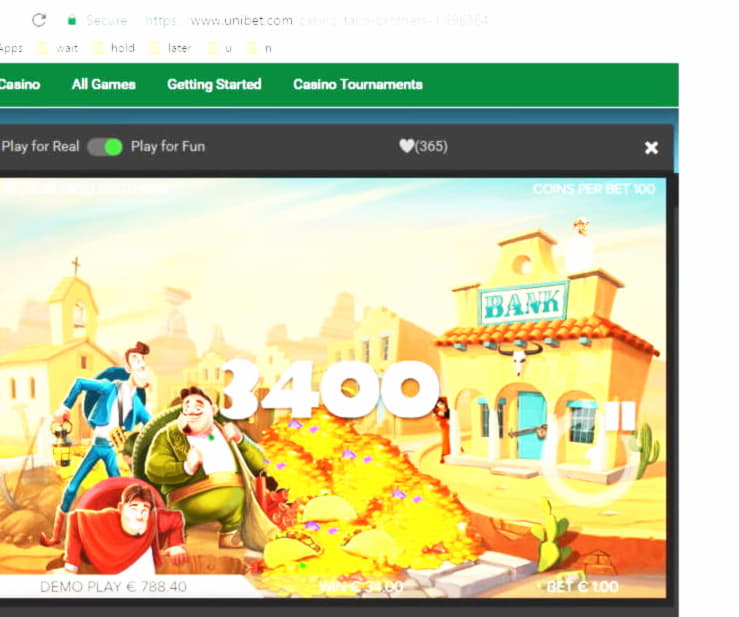
Task: Reload the page with the refresh icon
Action: (39, 20)
